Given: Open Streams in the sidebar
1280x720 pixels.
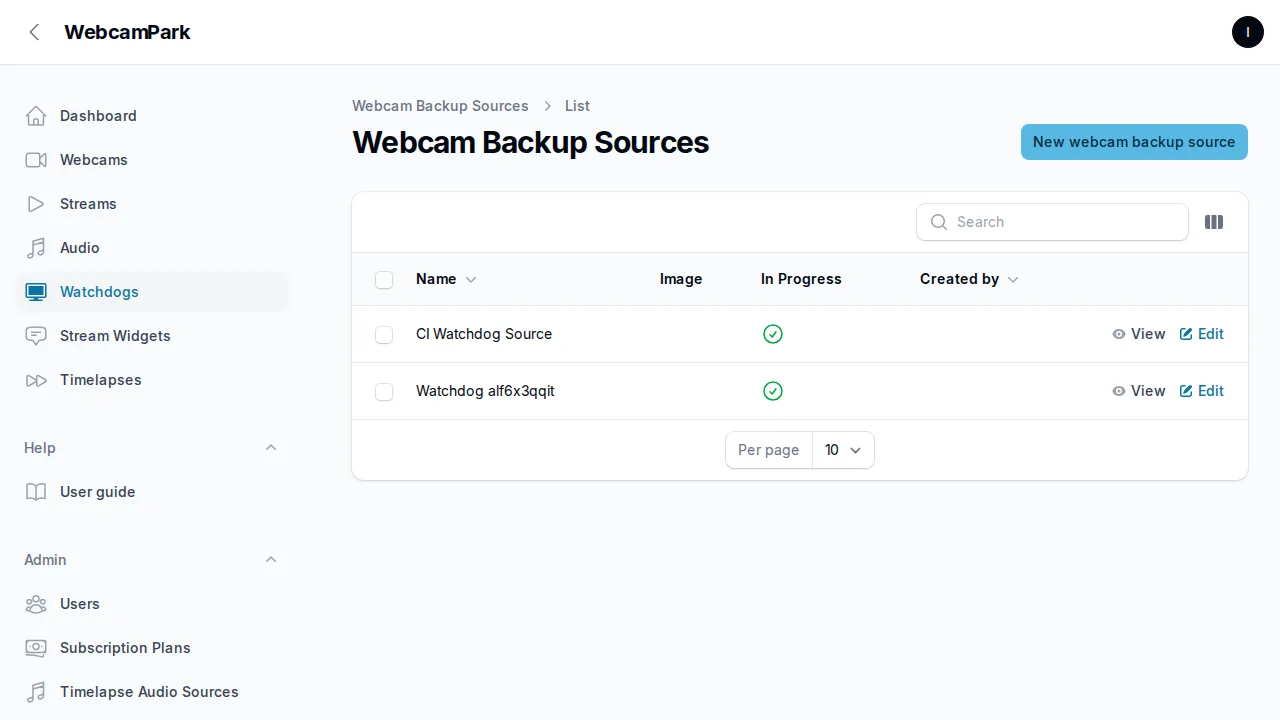Looking at the screenshot, I should tap(152, 204).
